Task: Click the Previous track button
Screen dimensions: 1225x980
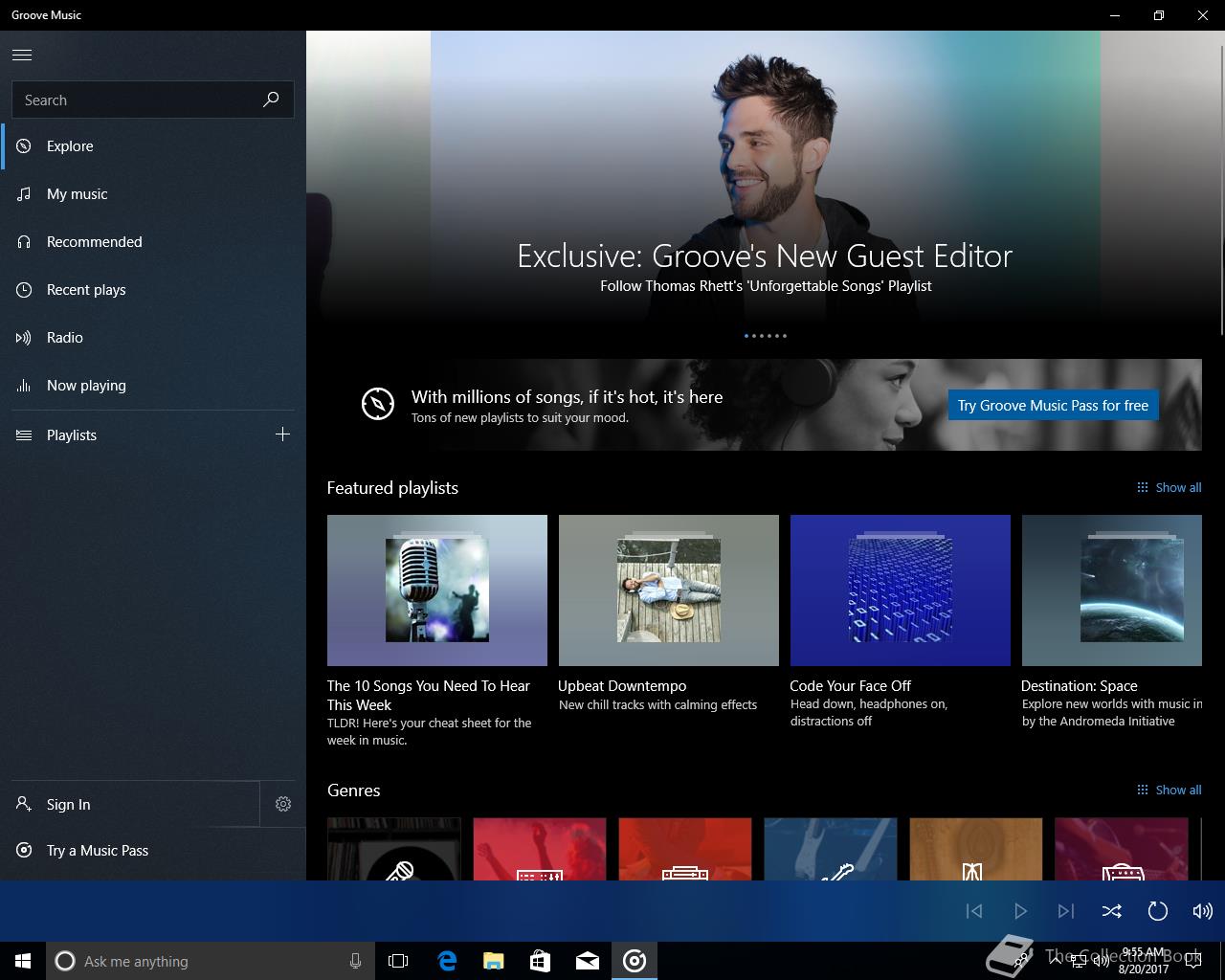Action: [974, 911]
